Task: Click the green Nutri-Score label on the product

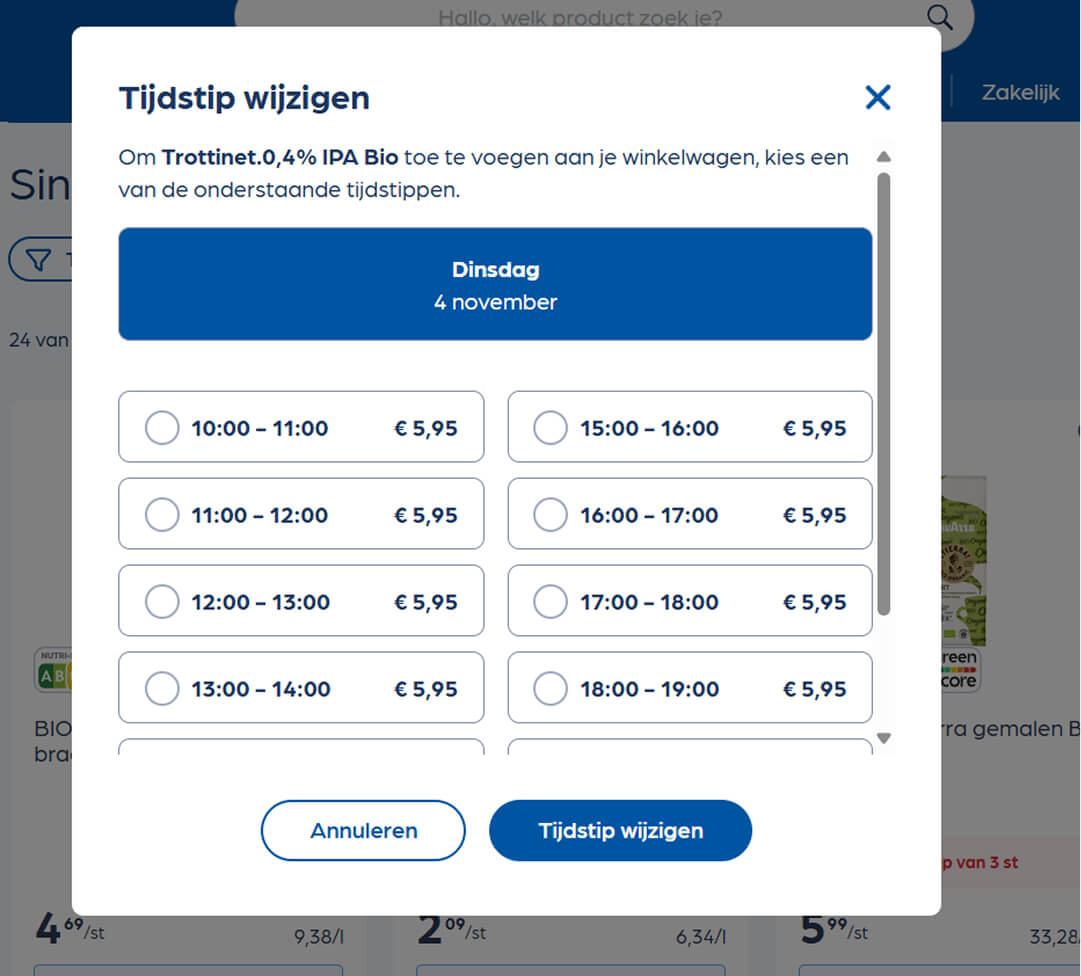Action: [46, 674]
